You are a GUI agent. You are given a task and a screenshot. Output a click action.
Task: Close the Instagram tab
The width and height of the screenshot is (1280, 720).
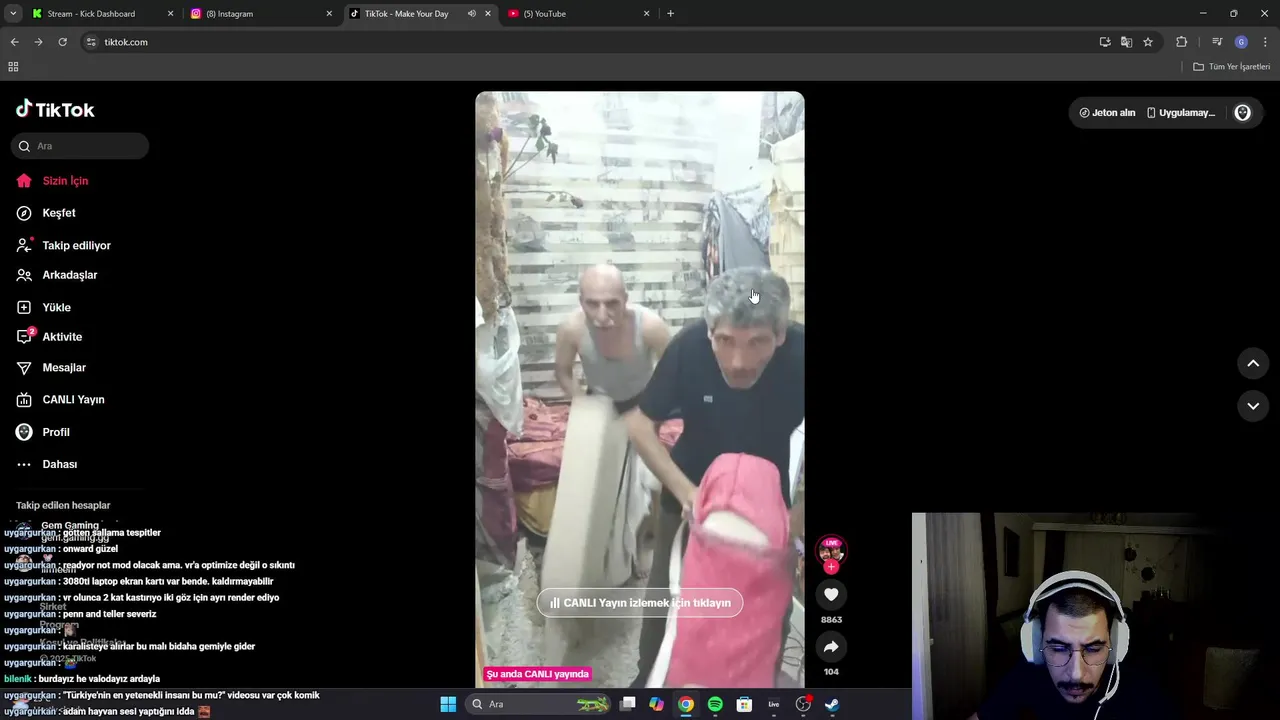click(329, 14)
